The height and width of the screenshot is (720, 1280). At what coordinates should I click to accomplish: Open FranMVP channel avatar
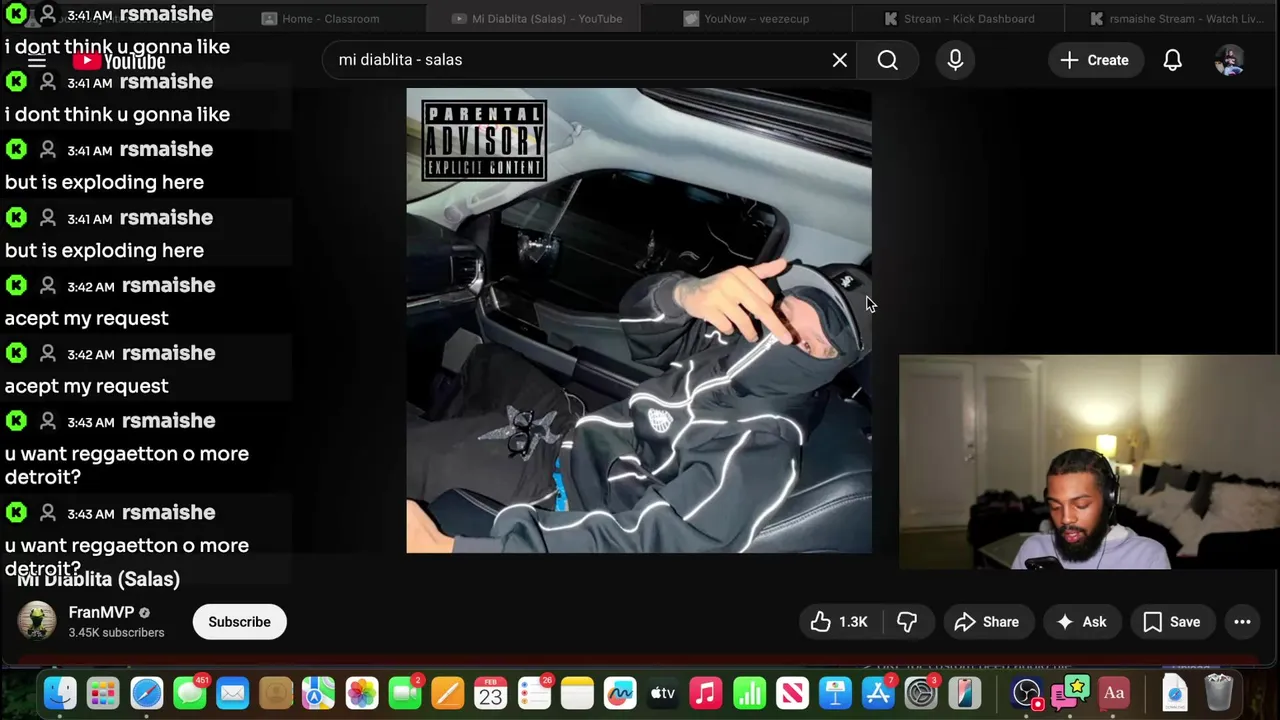coord(37,621)
